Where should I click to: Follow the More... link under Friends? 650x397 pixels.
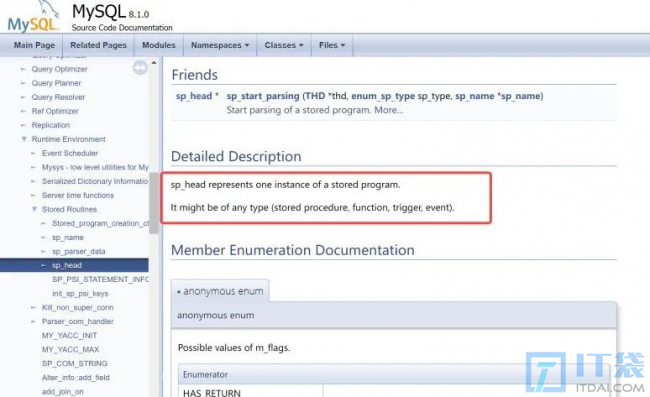[388, 110]
